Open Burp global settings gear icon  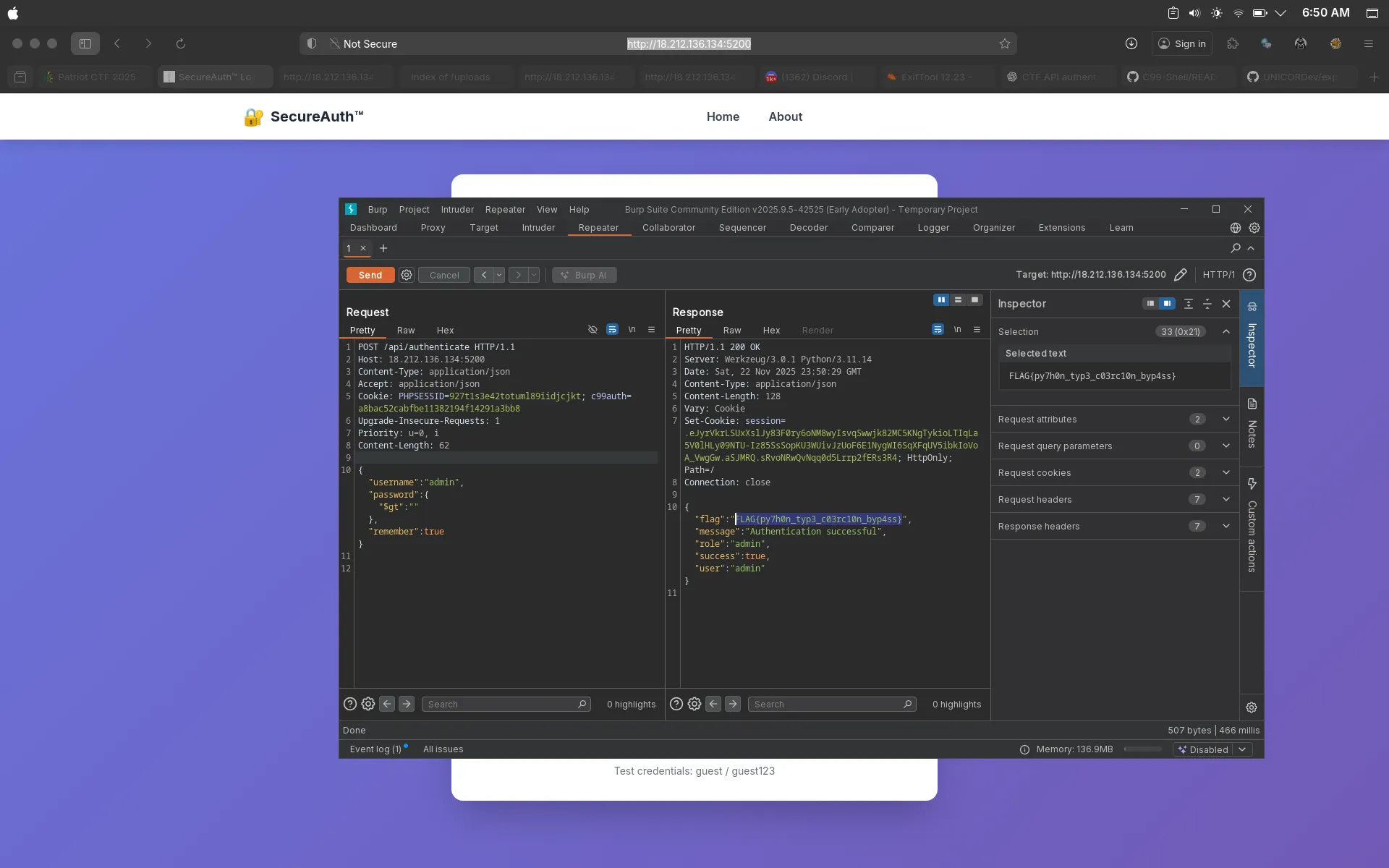(1254, 228)
